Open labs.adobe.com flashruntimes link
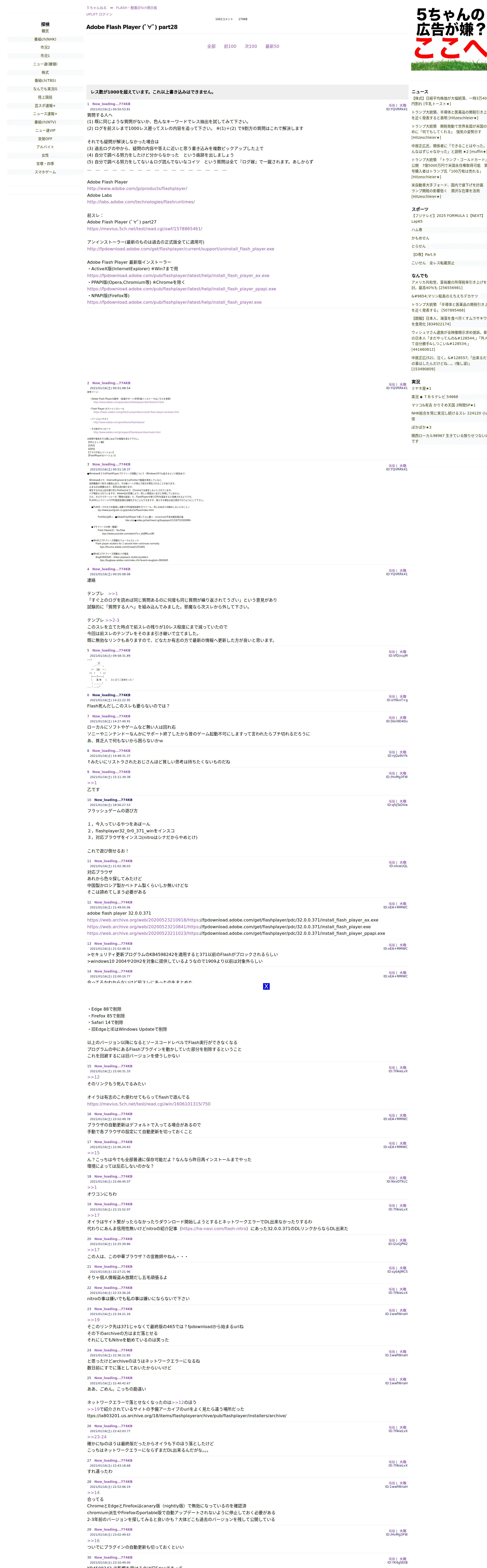The image size is (487, 1568). (141, 202)
